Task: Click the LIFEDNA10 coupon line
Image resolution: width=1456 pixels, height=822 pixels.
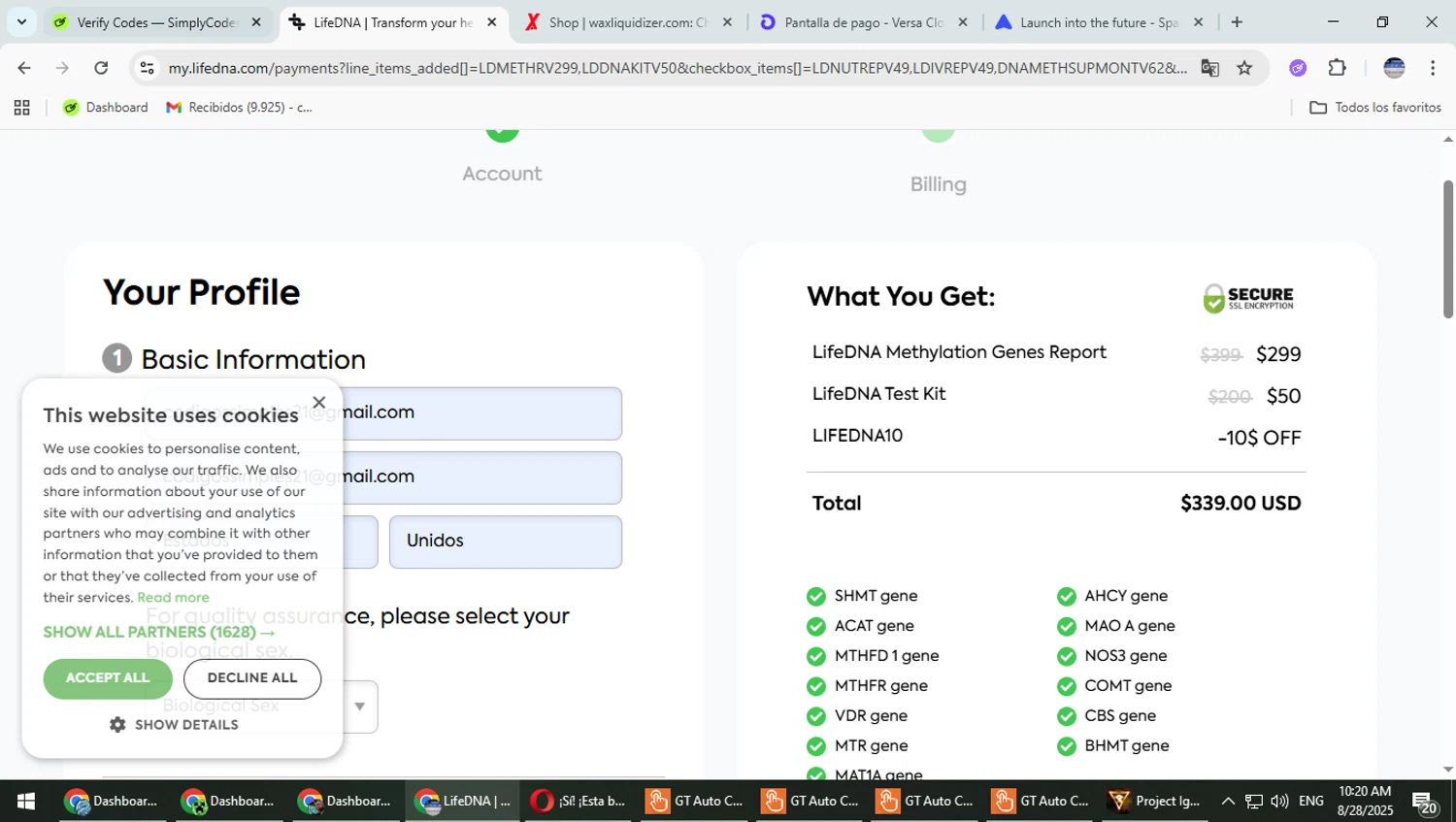Action: [857, 436]
